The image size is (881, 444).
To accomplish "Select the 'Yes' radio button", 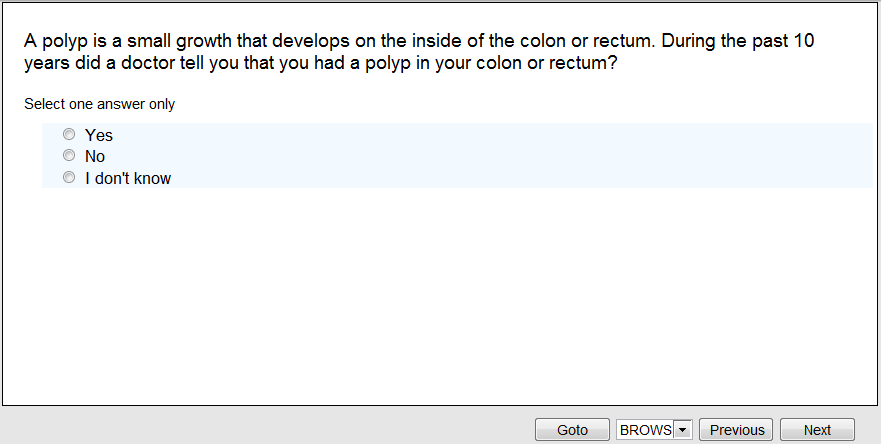I will pyautogui.click(x=69, y=135).
